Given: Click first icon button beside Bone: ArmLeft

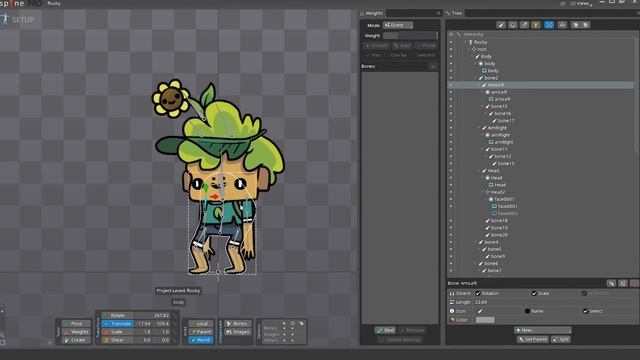Looking at the screenshot, I should 611,283.
